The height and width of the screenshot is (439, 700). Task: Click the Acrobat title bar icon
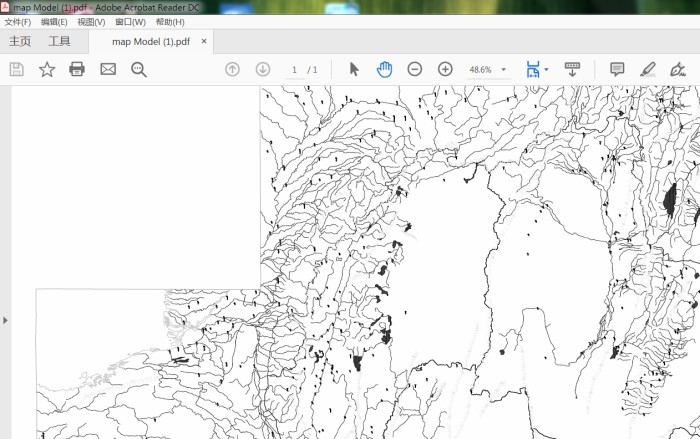pos(5,7)
